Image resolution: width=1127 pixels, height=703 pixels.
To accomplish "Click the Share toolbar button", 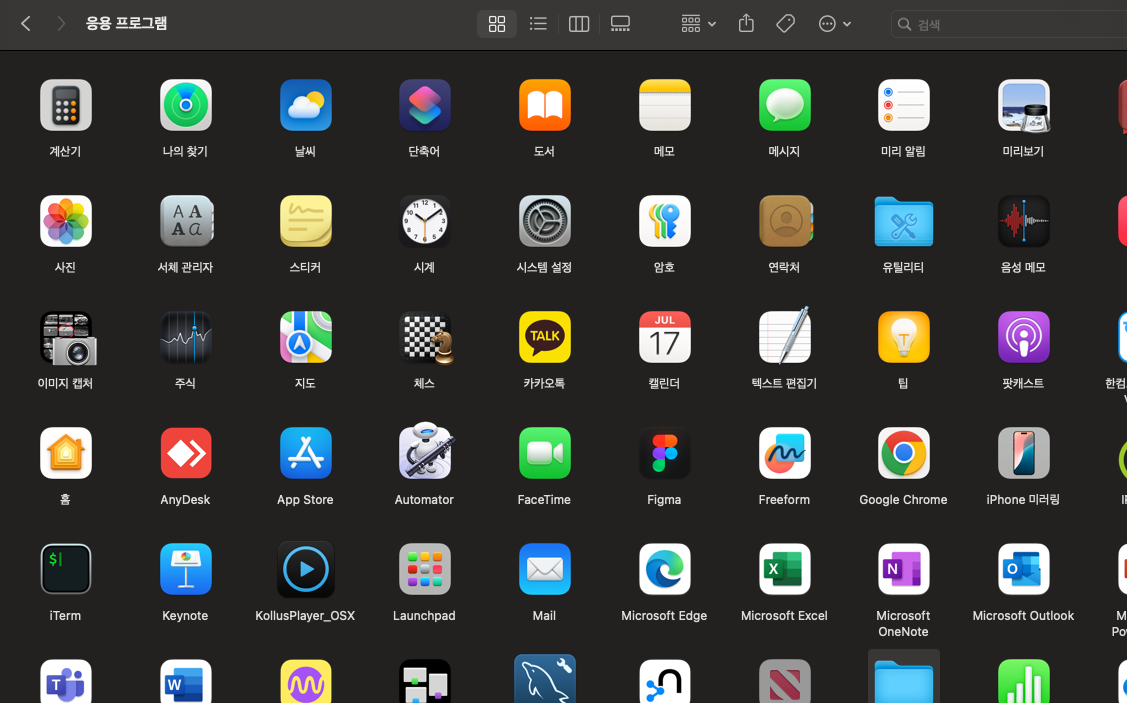I will tap(746, 24).
